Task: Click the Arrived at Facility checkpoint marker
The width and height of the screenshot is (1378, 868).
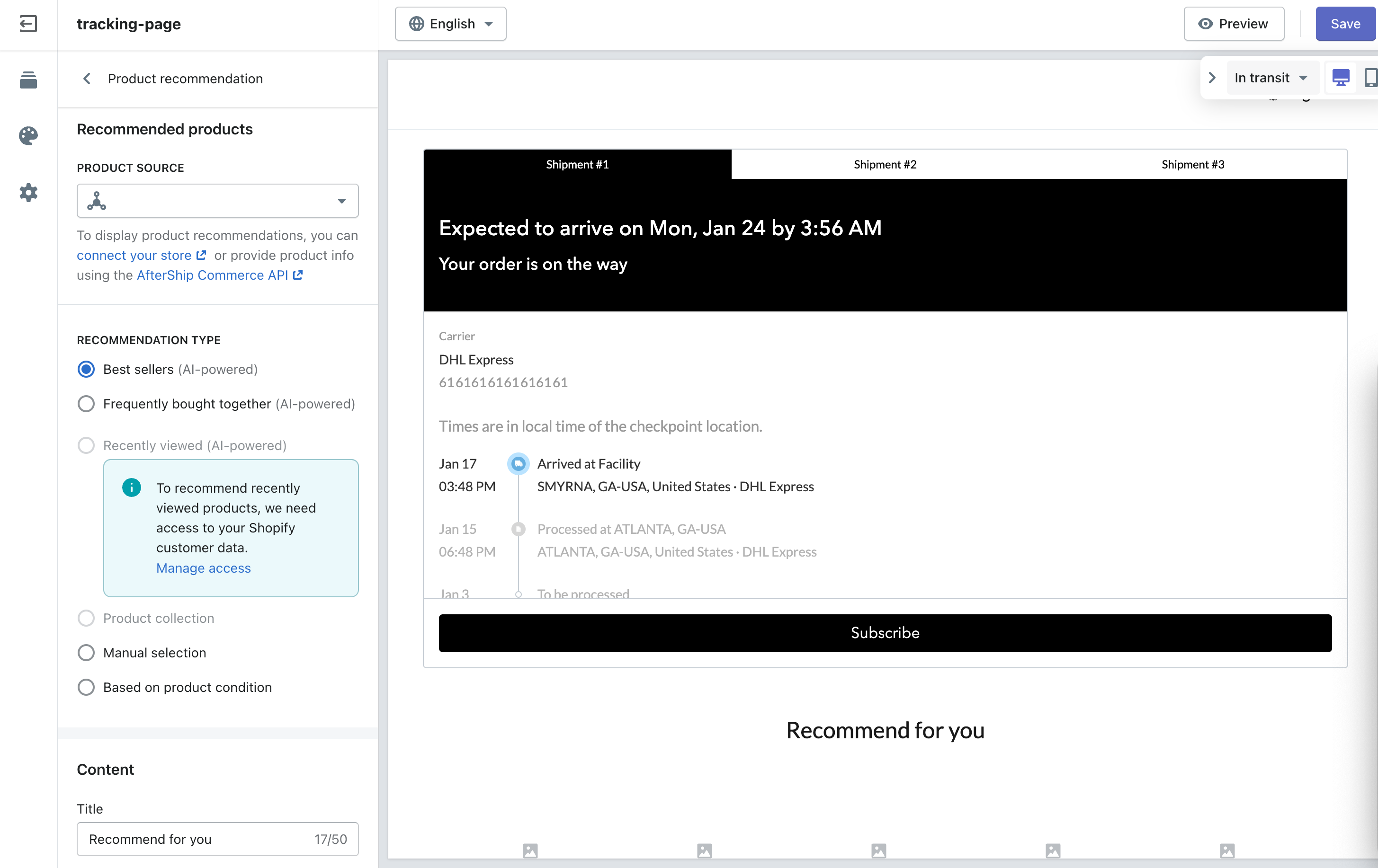Action: point(518,463)
